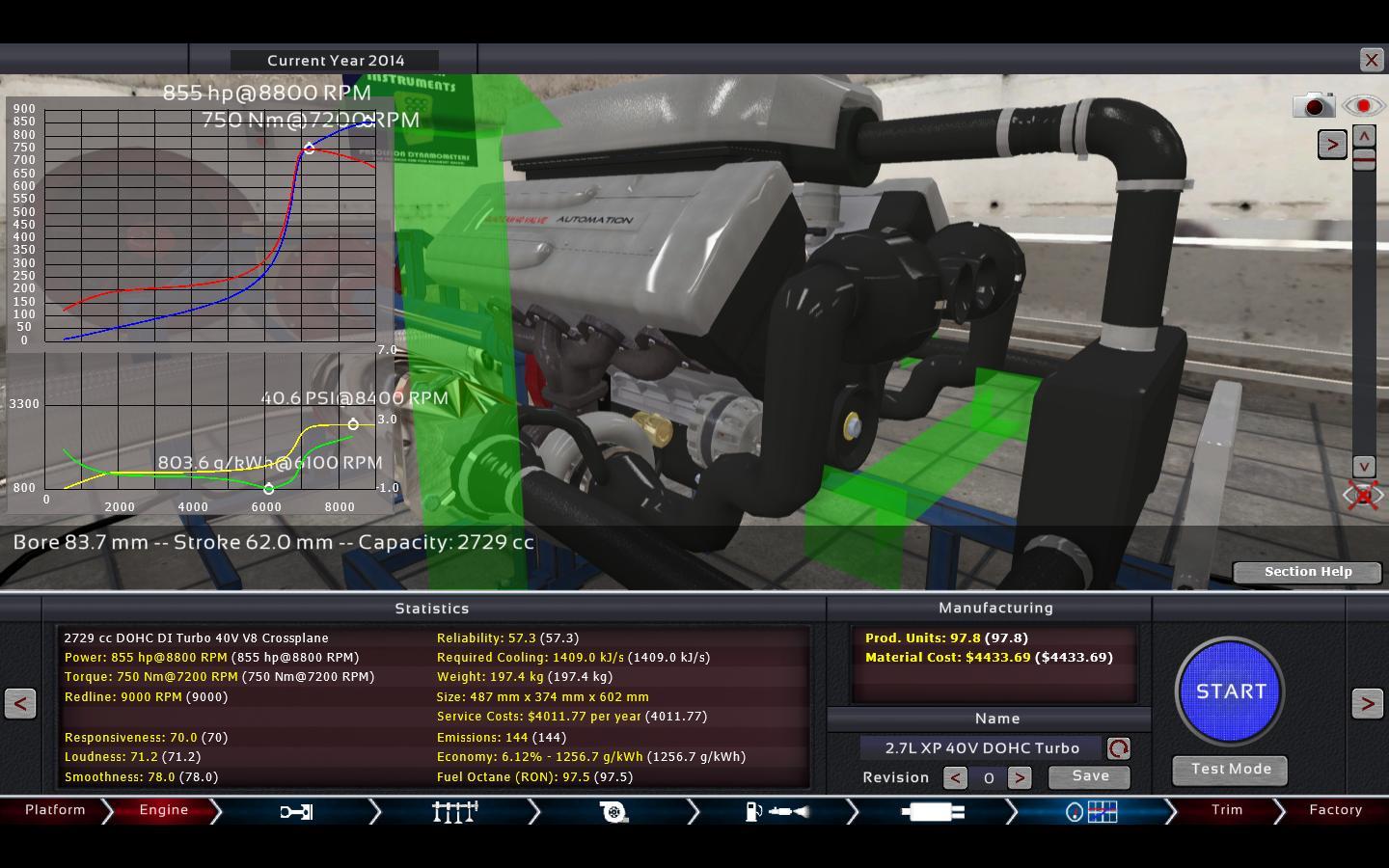Increase the Revision number
This screenshot has height=868, width=1389.
[1020, 777]
